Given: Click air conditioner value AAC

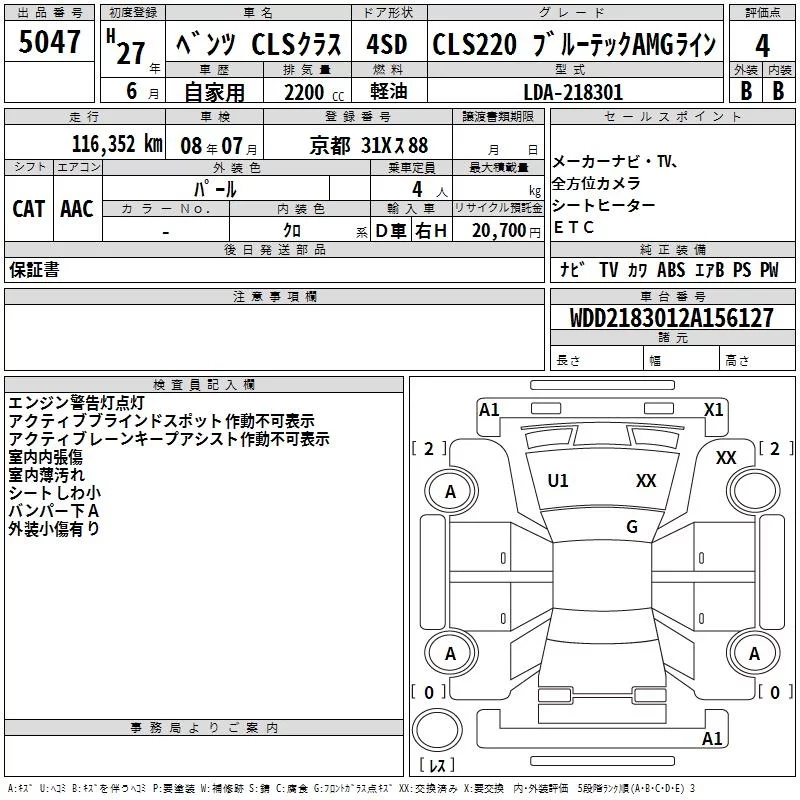Looking at the screenshot, I should 77,209.
